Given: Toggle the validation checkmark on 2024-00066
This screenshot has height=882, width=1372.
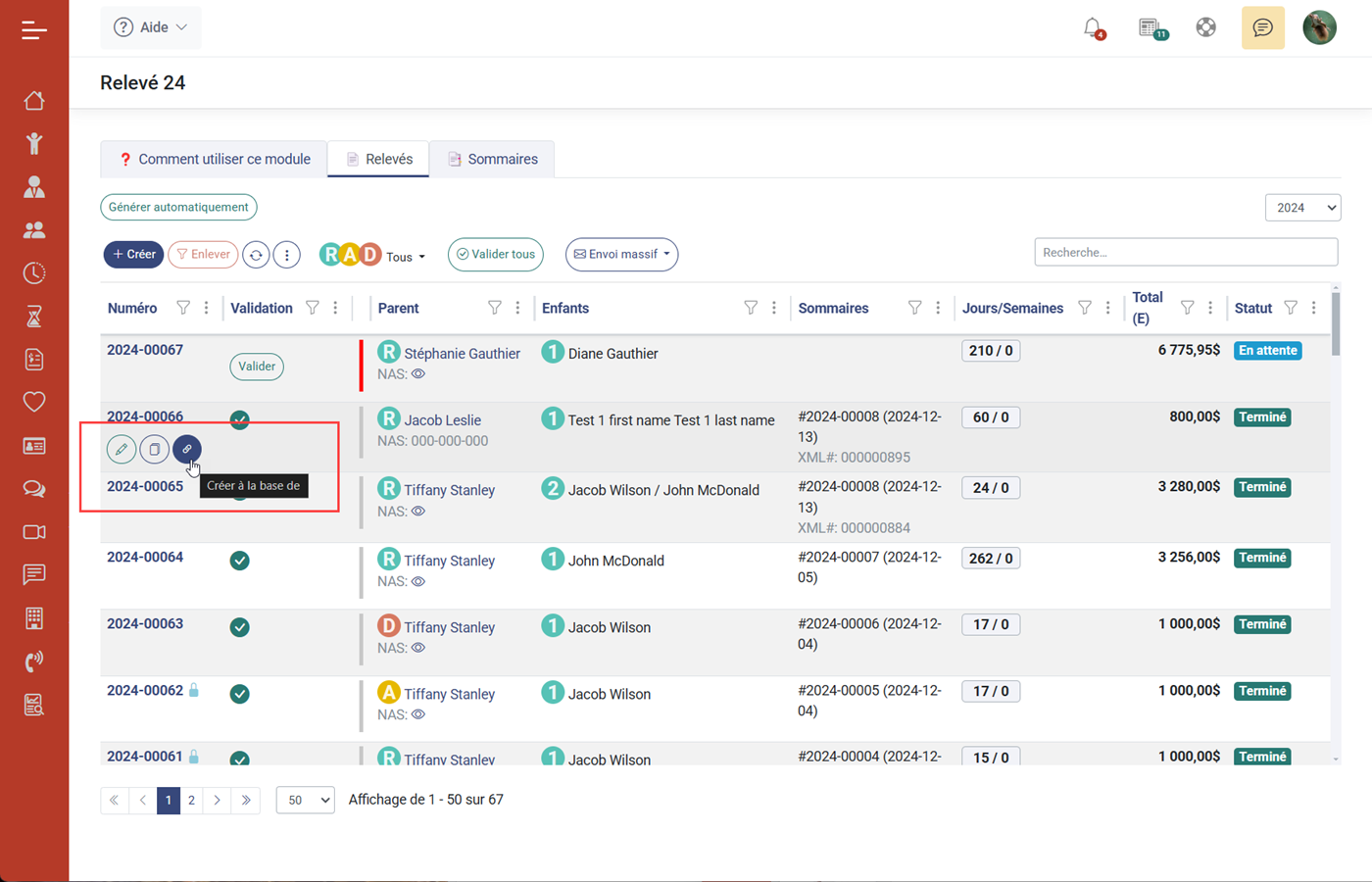Looking at the screenshot, I should point(239,419).
